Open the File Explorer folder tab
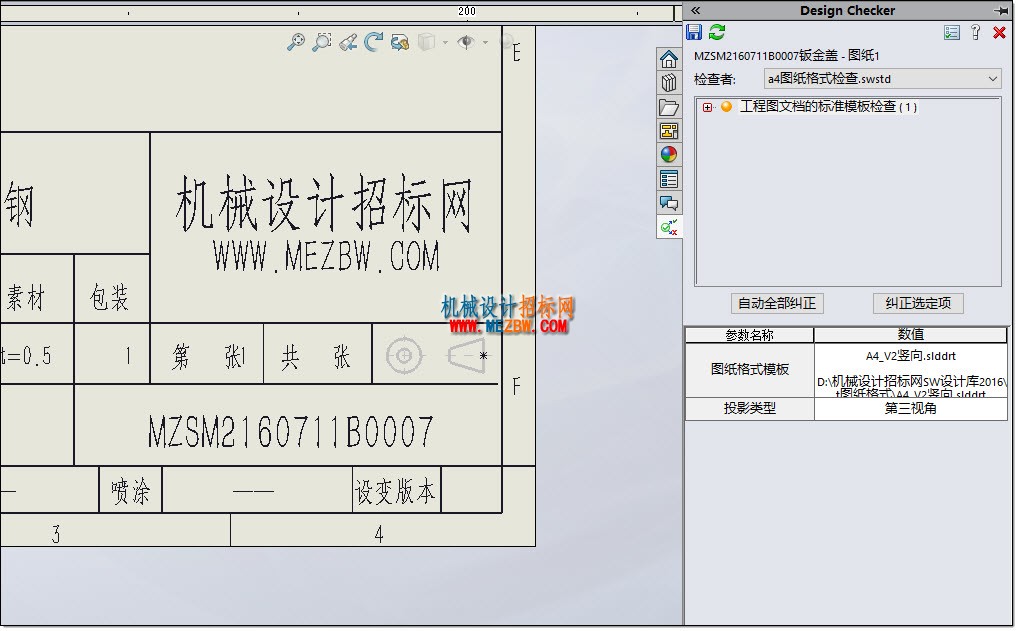 [x=669, y=107]
